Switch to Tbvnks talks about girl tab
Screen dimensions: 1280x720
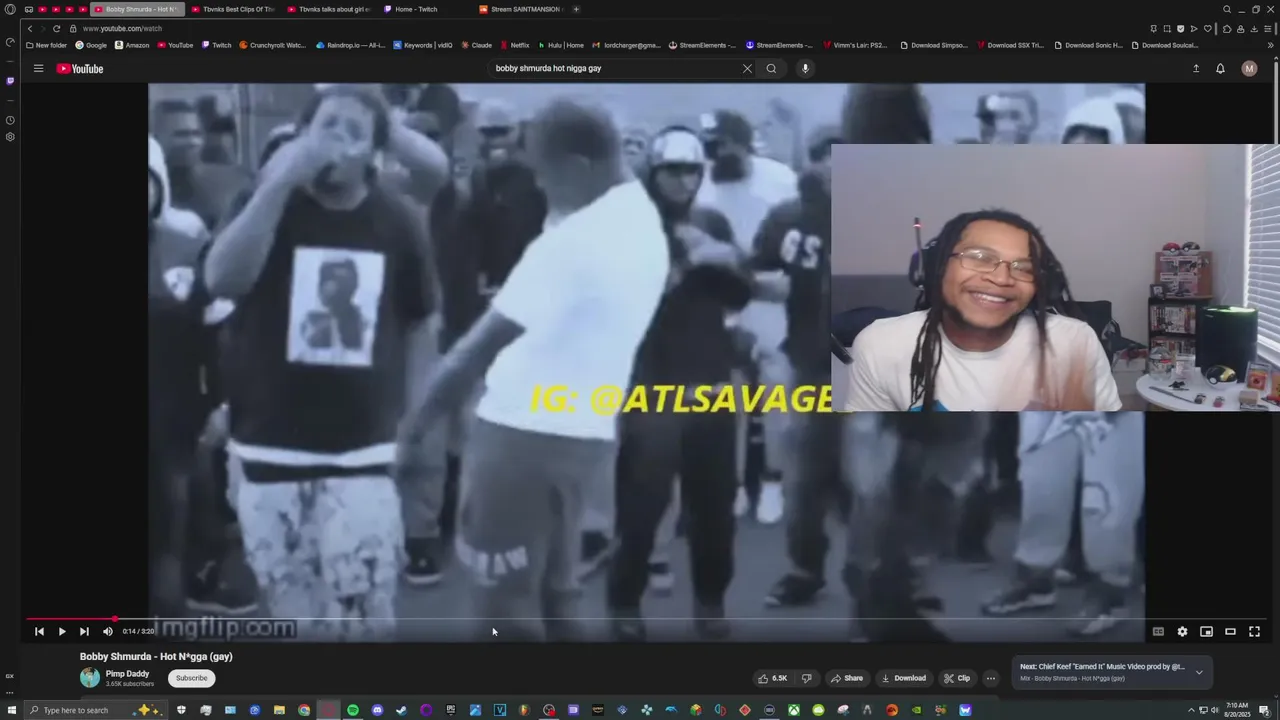pos(328,9)
